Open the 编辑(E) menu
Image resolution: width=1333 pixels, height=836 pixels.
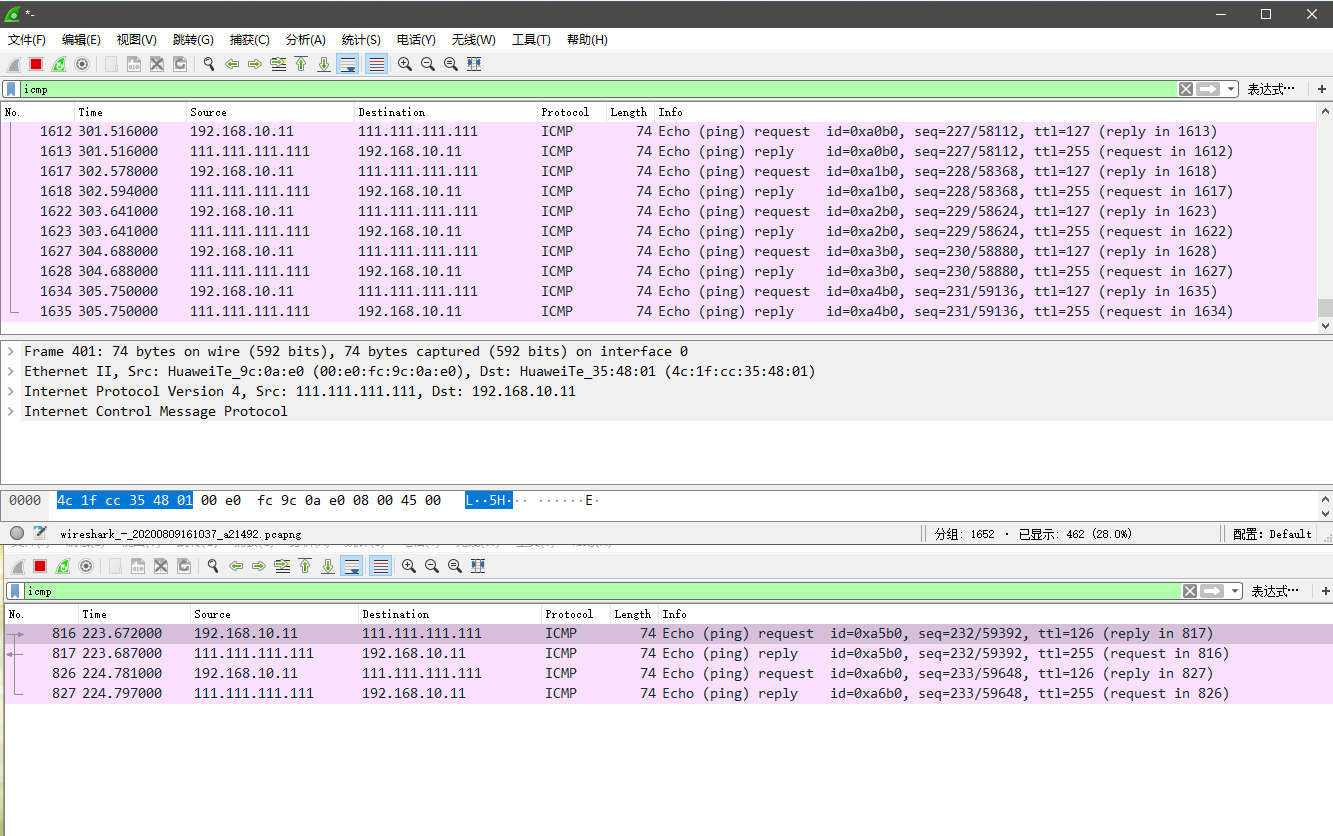coord(81,40)
